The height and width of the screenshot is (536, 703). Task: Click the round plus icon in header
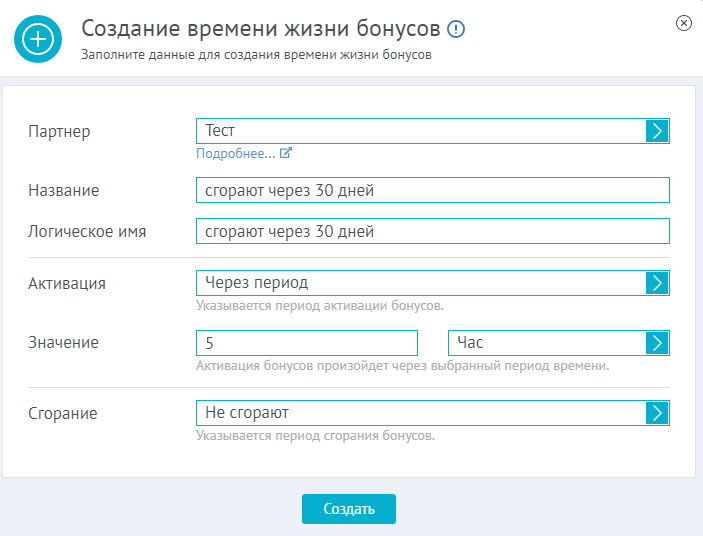[38, 39]
